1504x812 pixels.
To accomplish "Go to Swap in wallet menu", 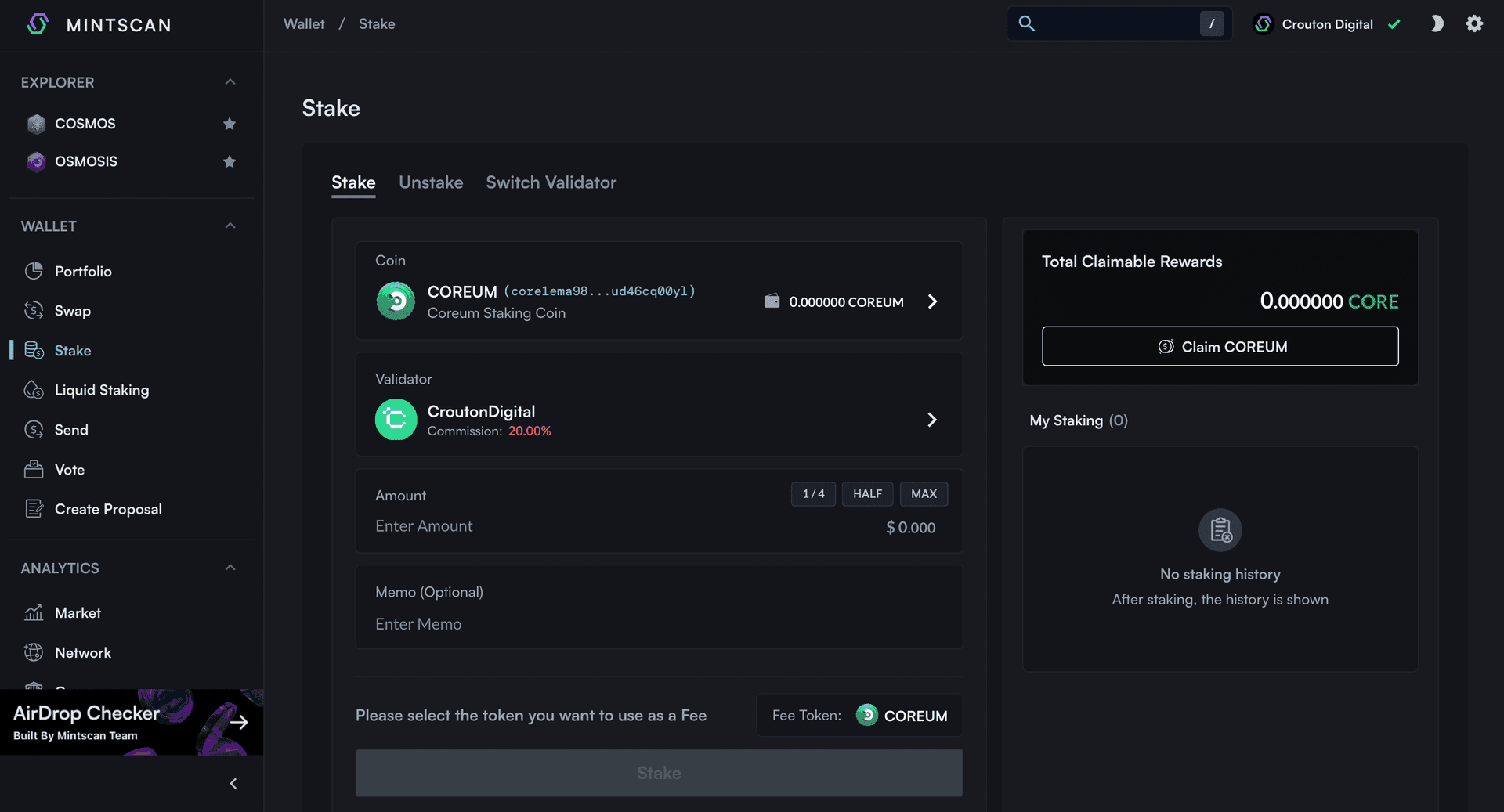I will [x=72, y=311].
